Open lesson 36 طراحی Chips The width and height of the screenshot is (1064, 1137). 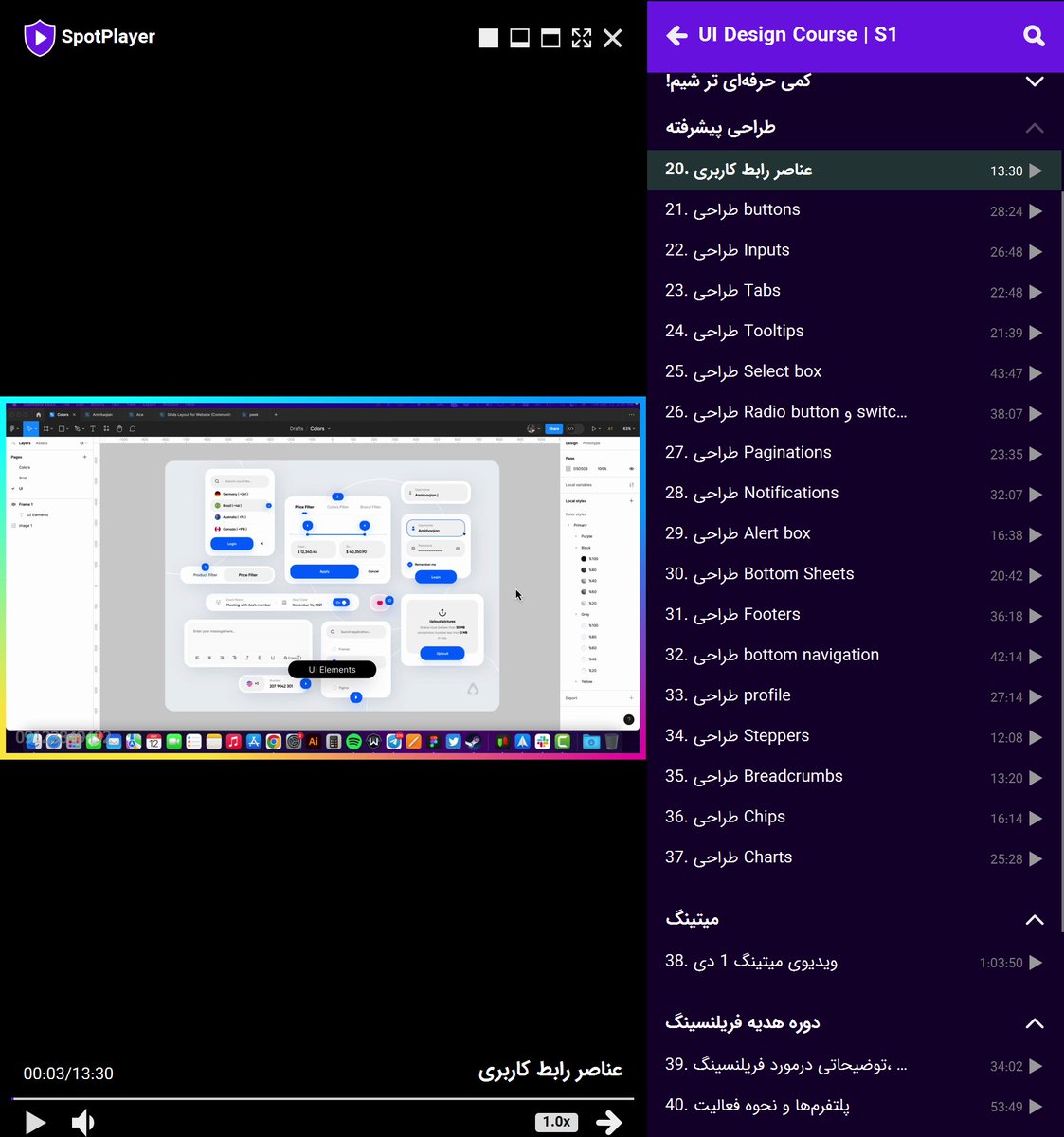click(x=854, y=818)
